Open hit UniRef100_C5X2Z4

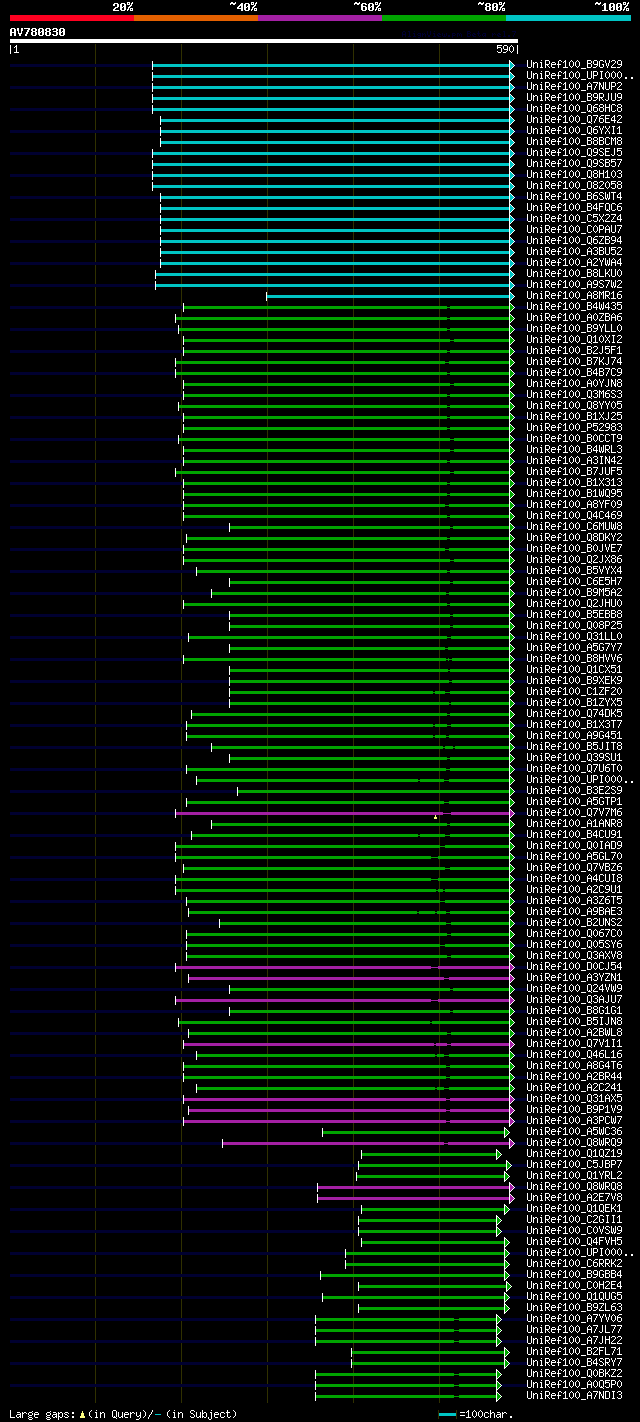pyautogui.click(x=575, y=218)
